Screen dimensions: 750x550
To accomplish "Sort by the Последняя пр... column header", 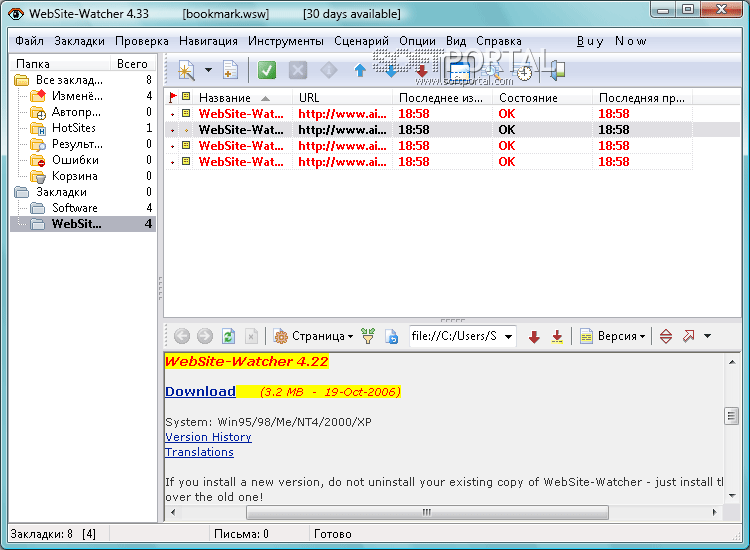I will 642,98.
